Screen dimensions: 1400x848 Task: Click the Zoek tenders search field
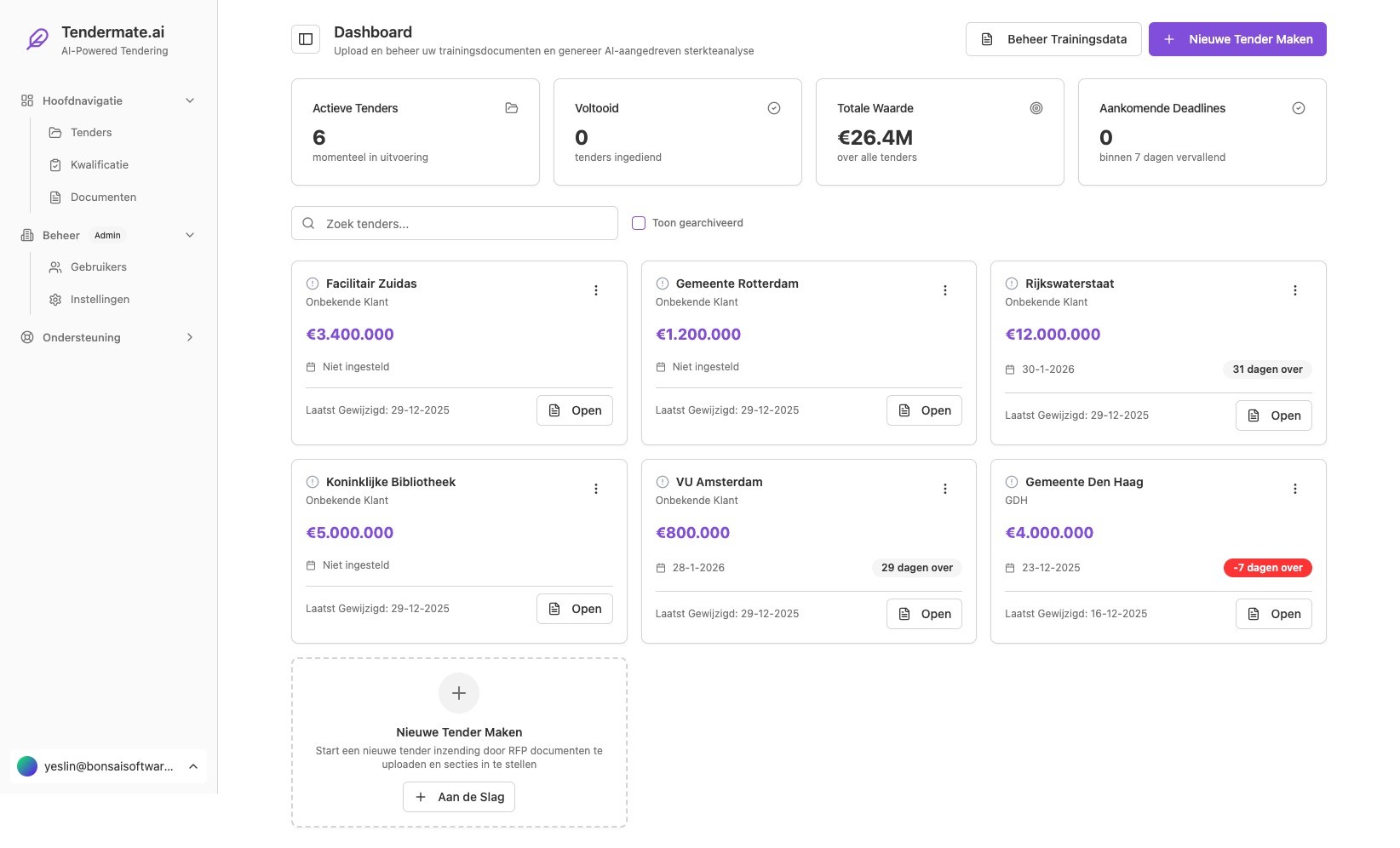pyautogui.click(x=455, y=223)
